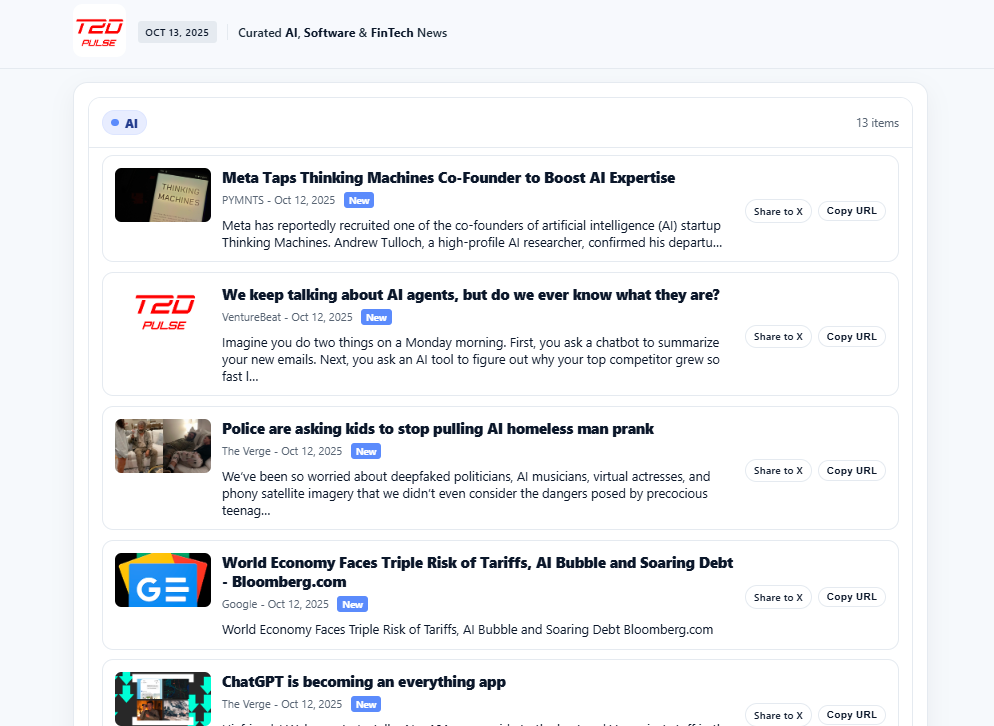Click summary beginning We've been so worried
994x726 pixels.
[x=466, y=493]
